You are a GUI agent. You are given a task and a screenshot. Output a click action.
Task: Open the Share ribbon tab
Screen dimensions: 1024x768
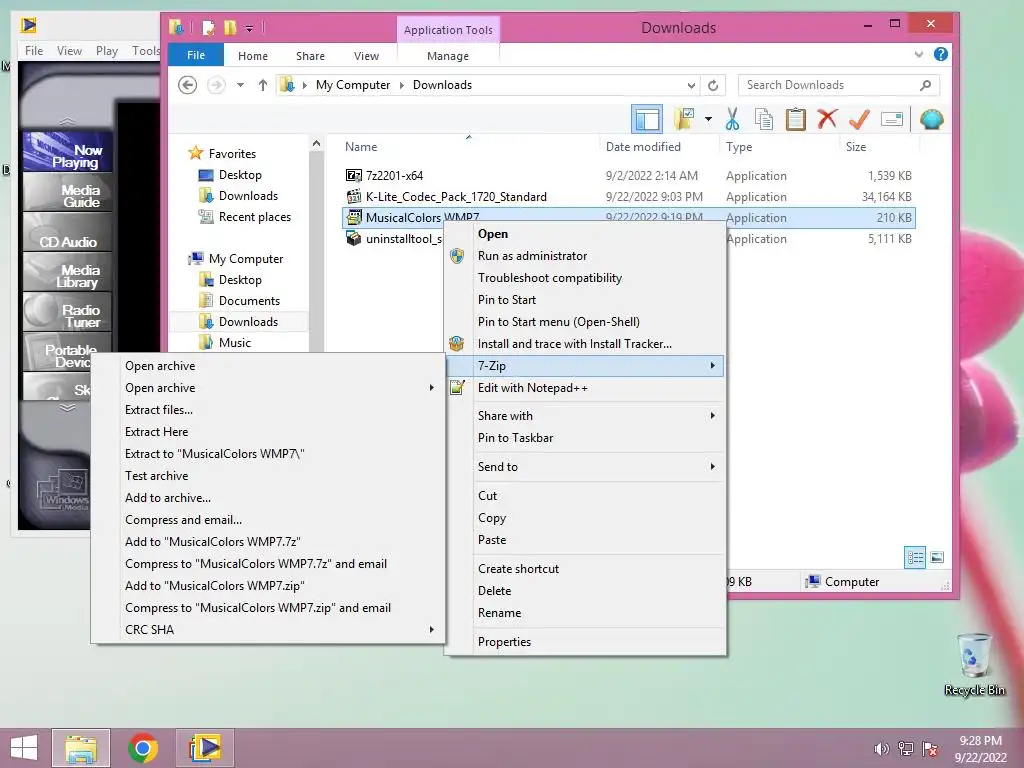pos(310,56)
